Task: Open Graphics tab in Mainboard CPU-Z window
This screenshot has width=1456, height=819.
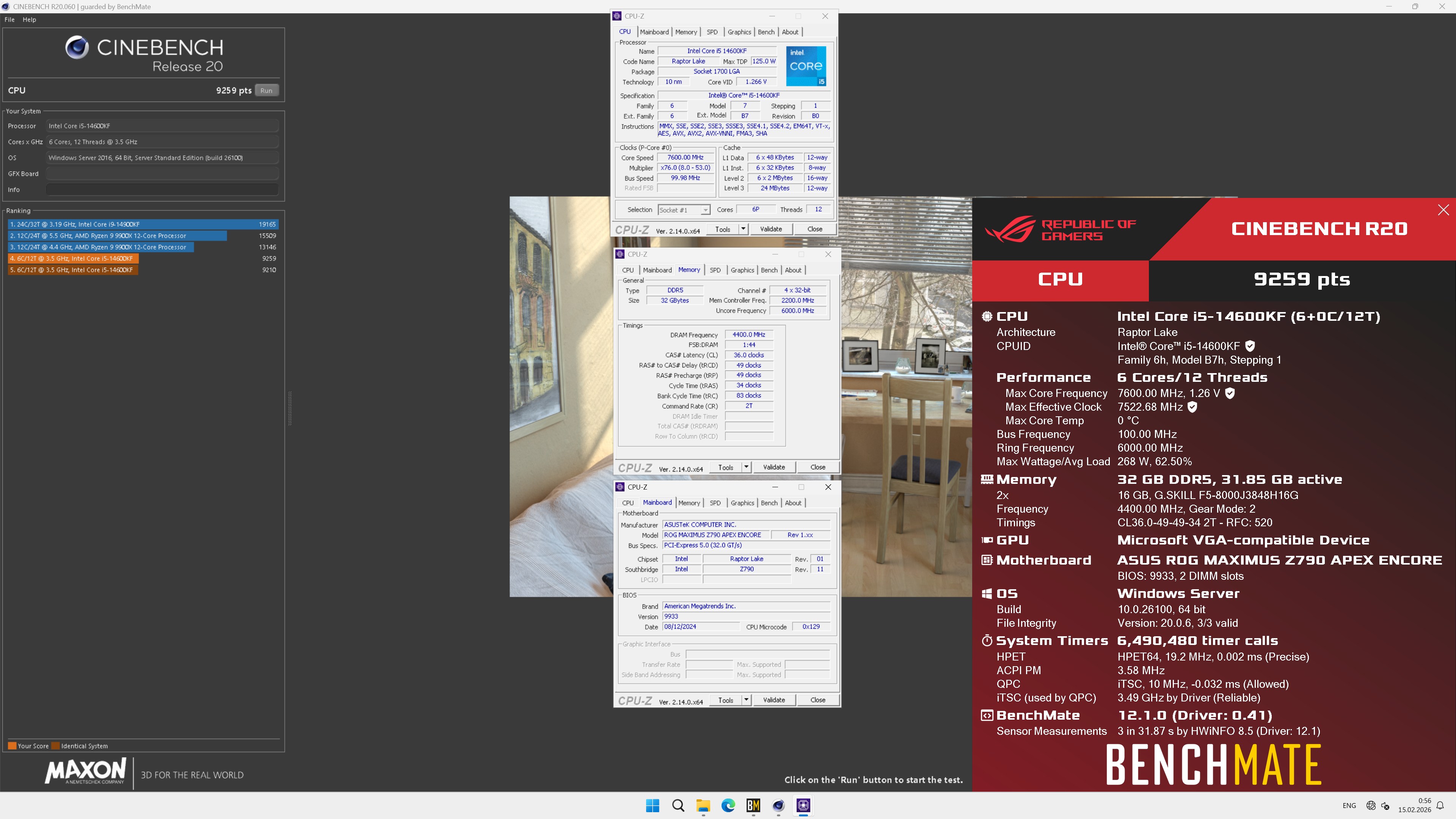Action: tap(742, 503)
